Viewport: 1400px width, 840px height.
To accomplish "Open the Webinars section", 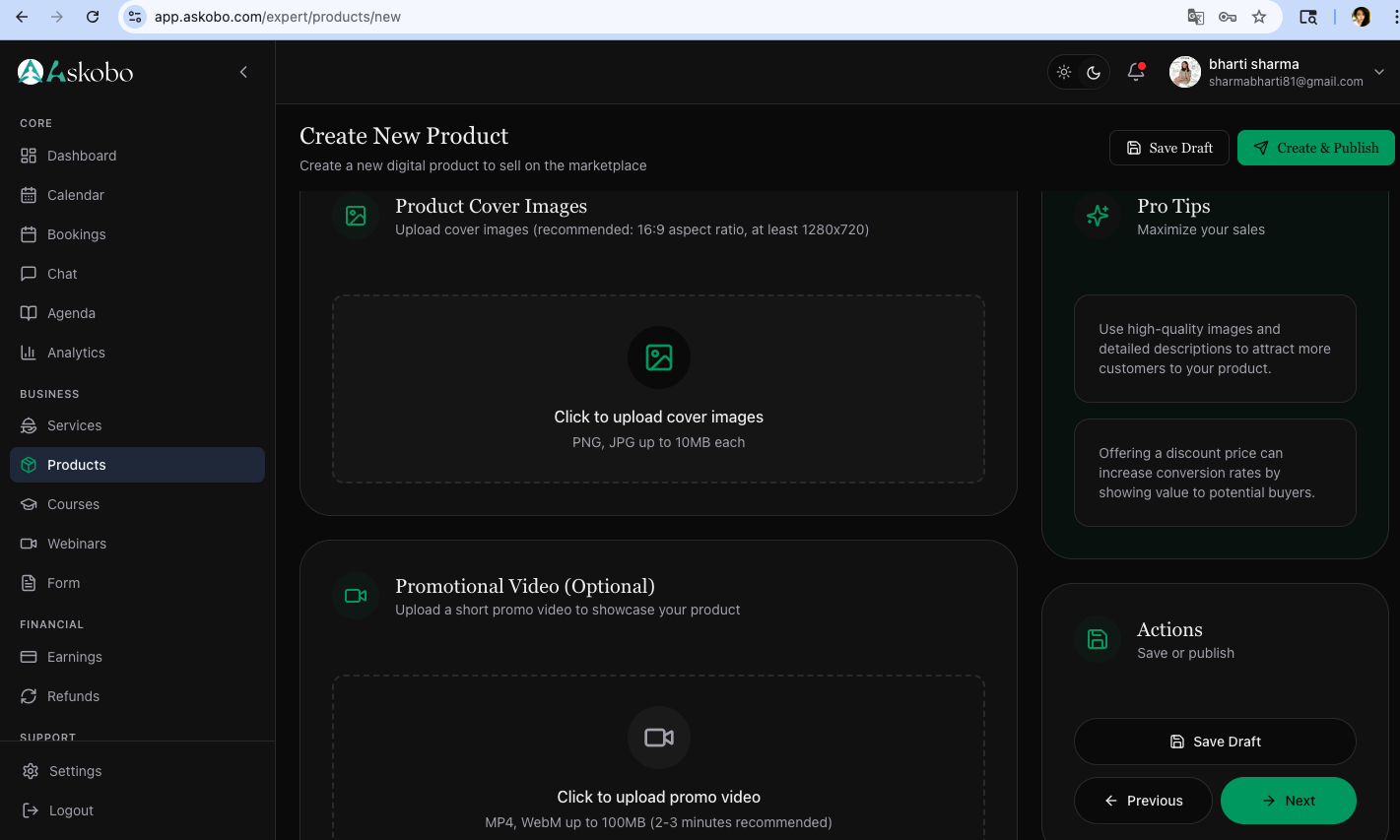I will (x=78, y=544).
